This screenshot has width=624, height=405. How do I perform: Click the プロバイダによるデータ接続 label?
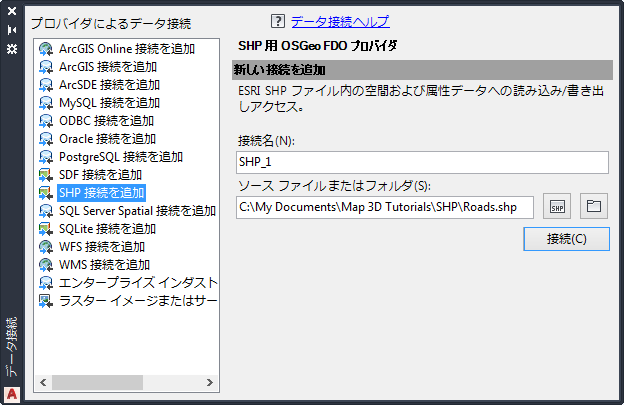(x=111, y=23)
